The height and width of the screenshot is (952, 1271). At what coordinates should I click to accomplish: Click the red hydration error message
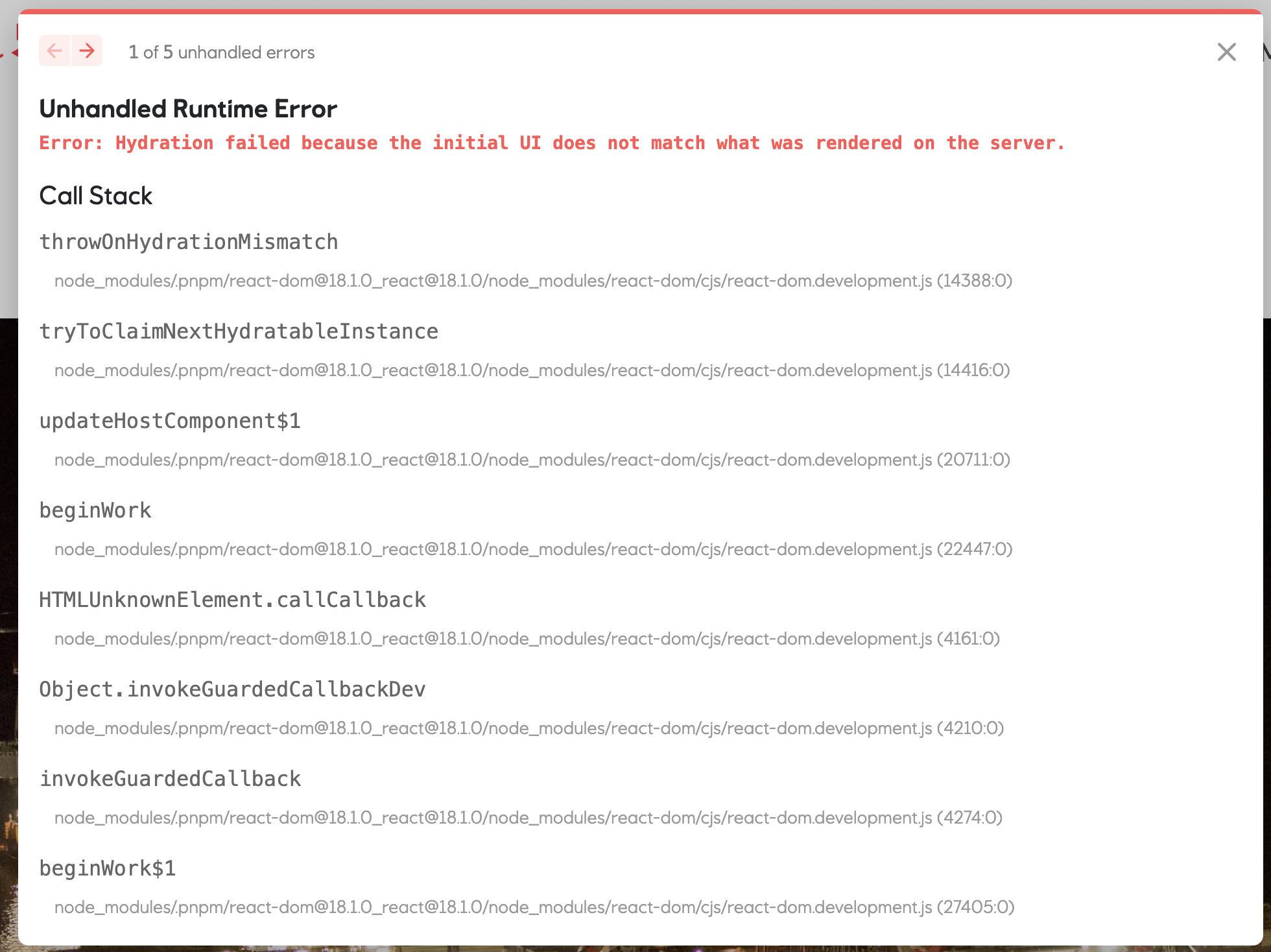click(x=551, y=143)
